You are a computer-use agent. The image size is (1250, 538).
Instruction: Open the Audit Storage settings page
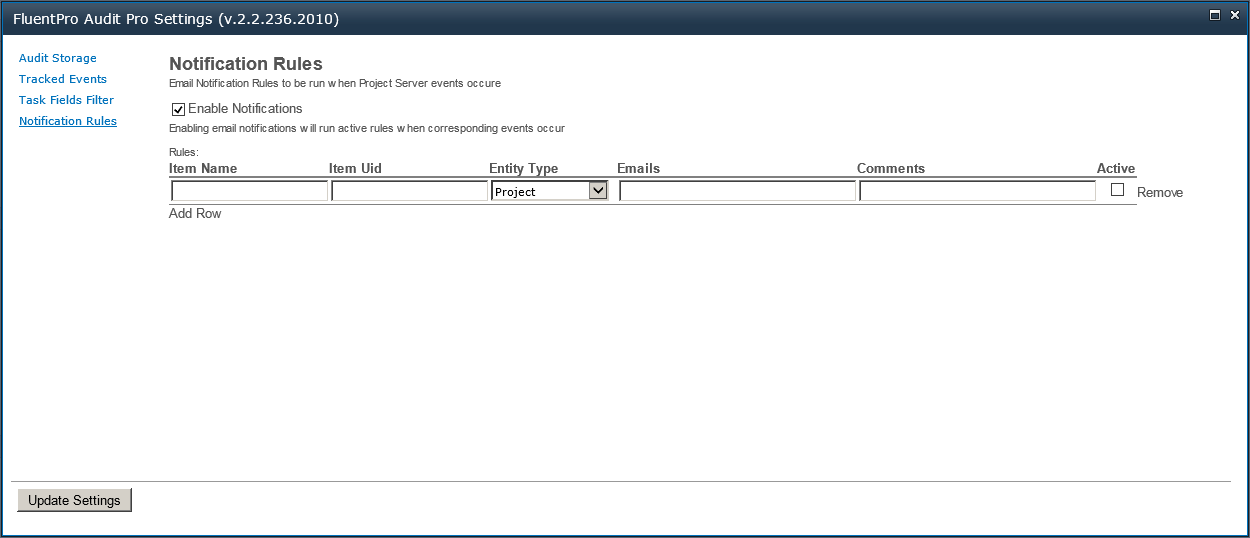click(58, 58)
